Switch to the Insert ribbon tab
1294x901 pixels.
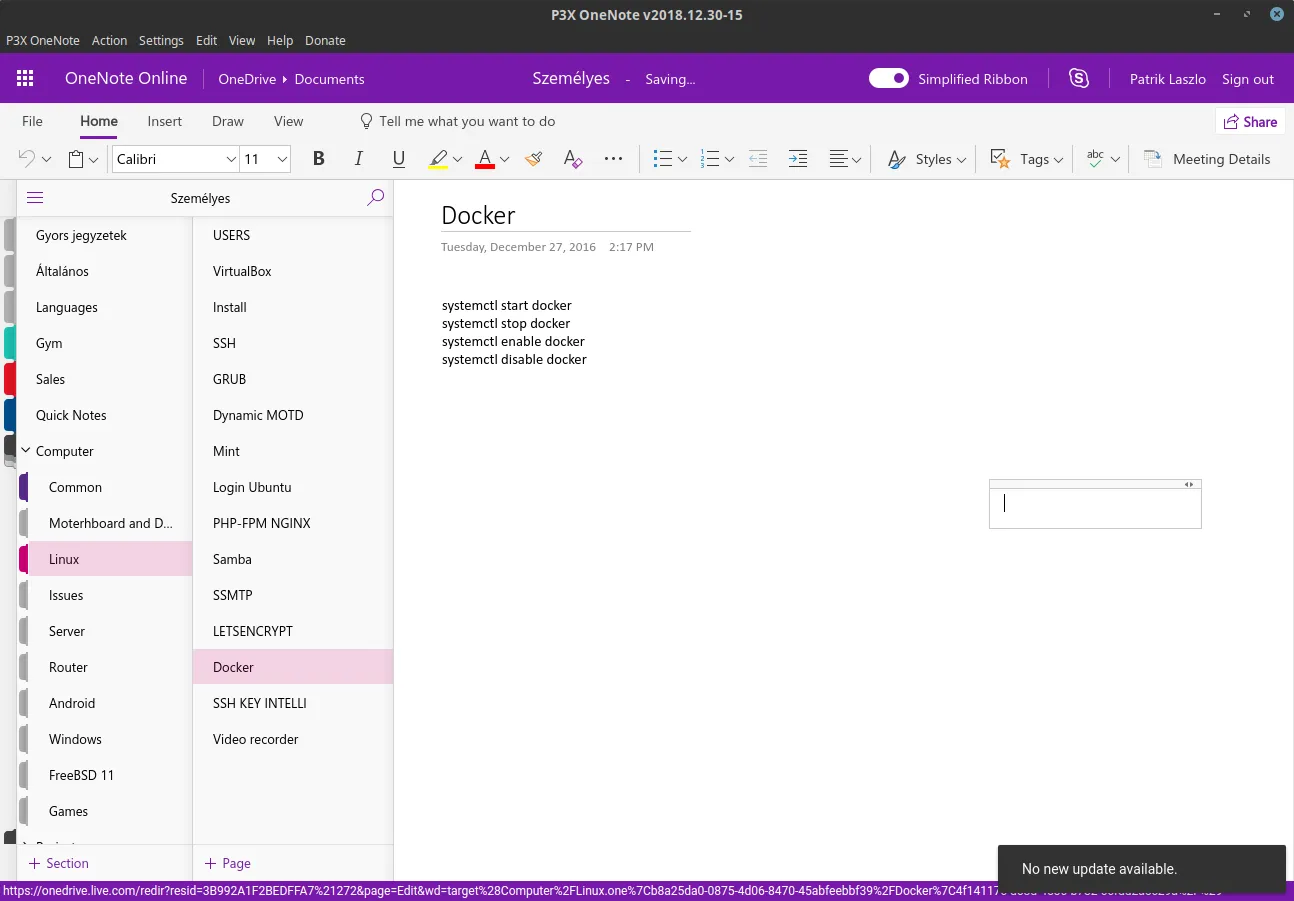click(164, 121)
